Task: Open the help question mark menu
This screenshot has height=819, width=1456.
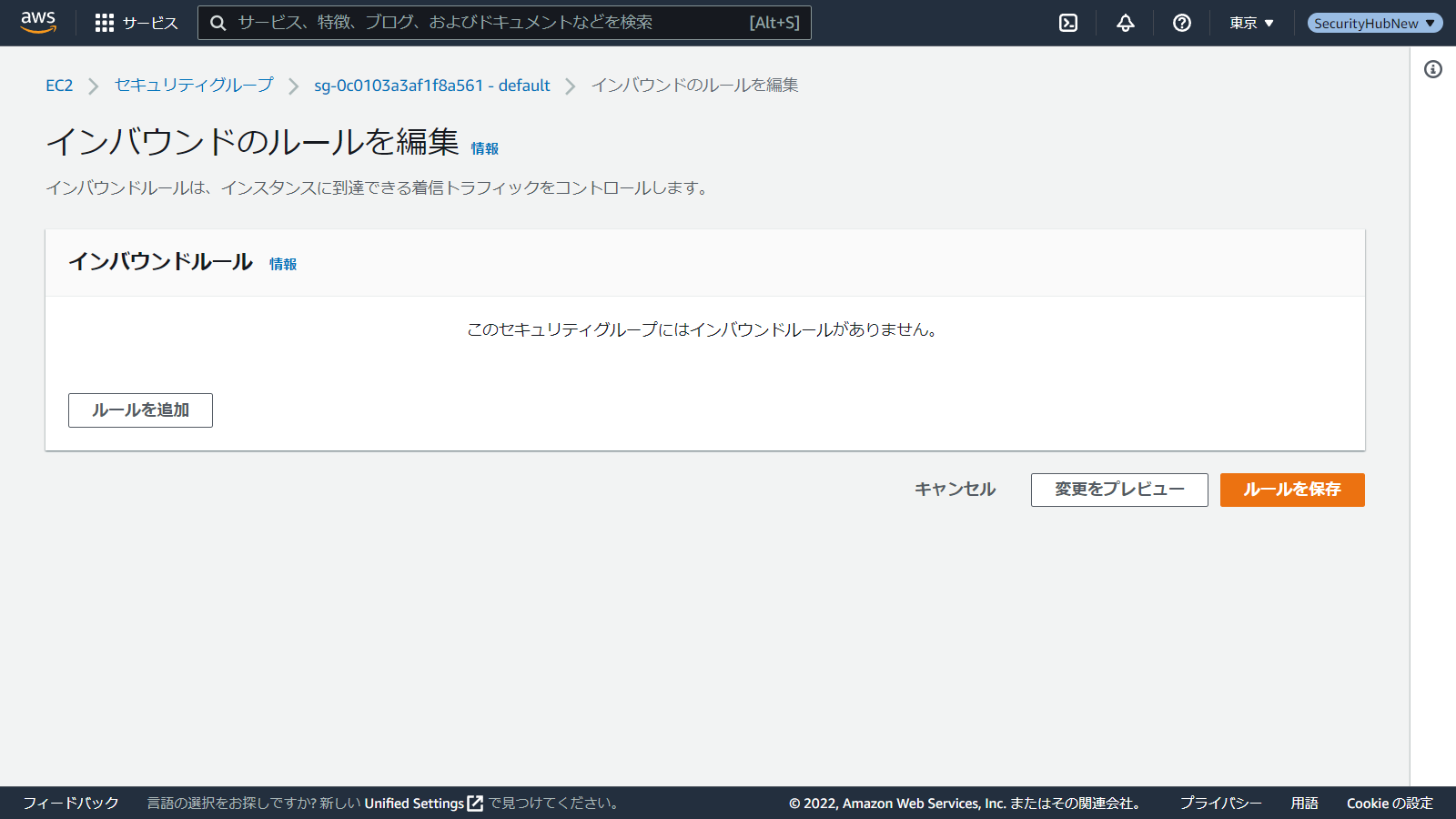Action: 1182,23
